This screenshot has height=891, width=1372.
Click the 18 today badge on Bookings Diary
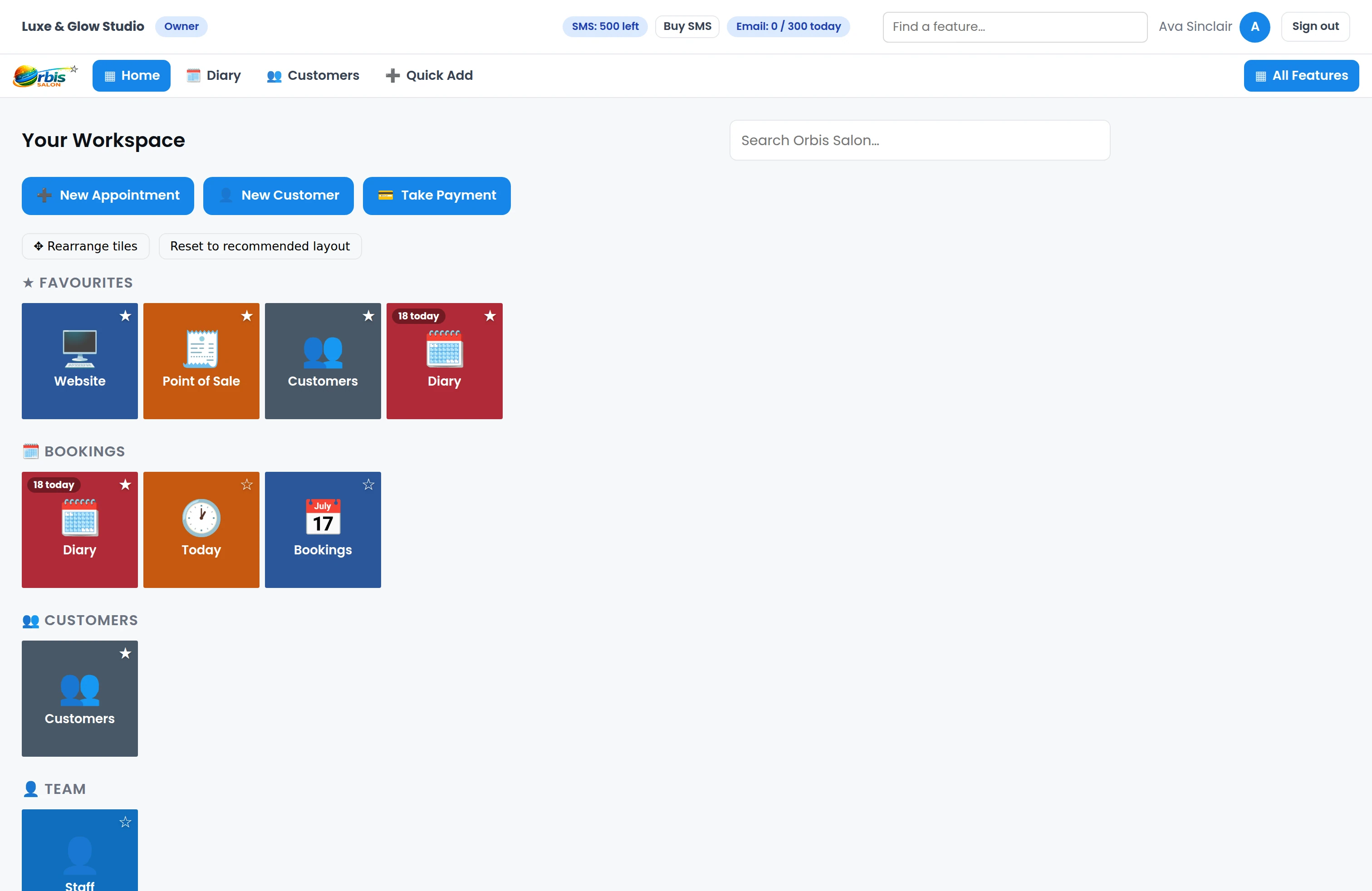pos(54,485)
